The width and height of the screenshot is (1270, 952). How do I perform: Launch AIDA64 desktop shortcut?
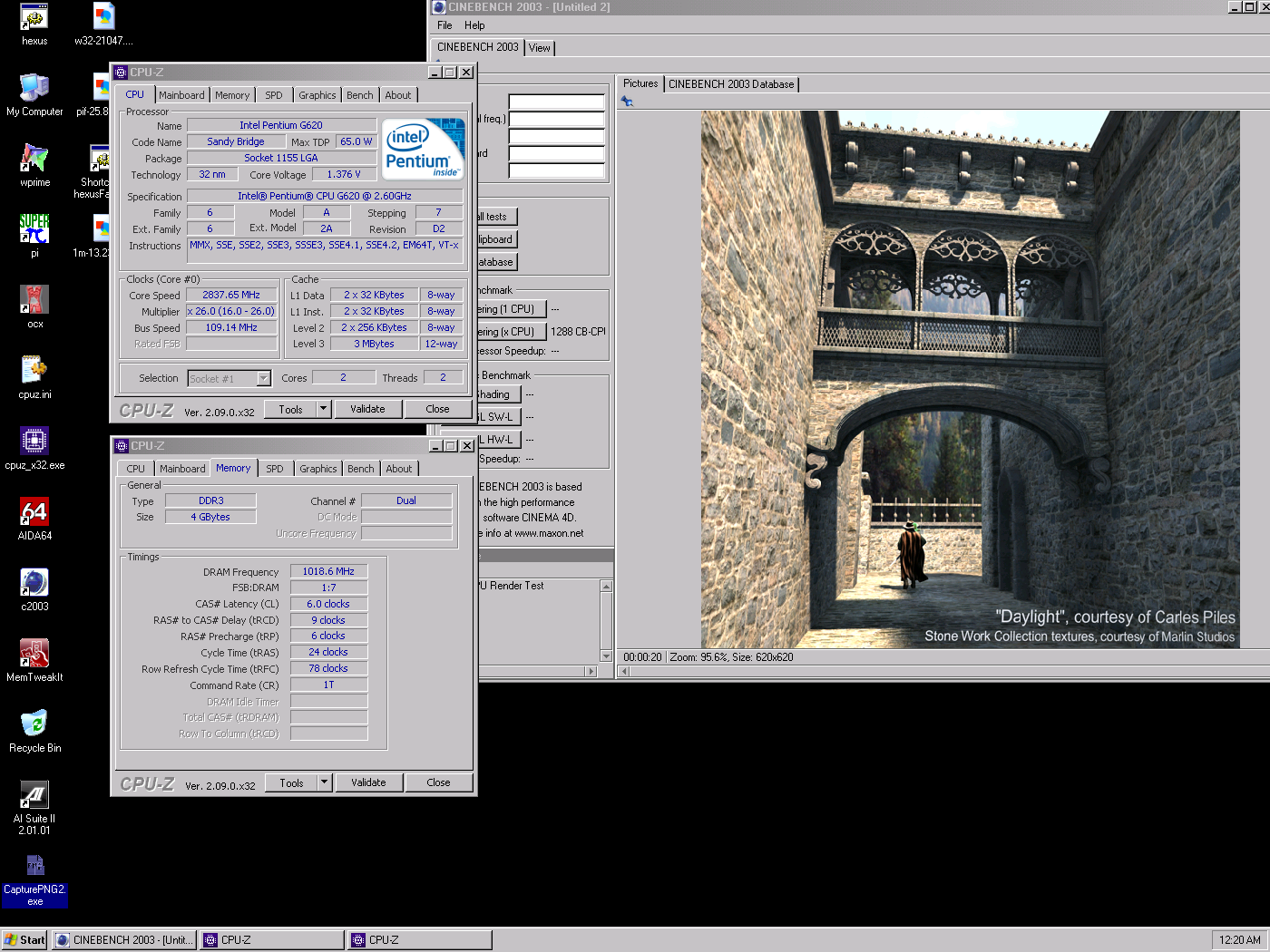point(34,519)
